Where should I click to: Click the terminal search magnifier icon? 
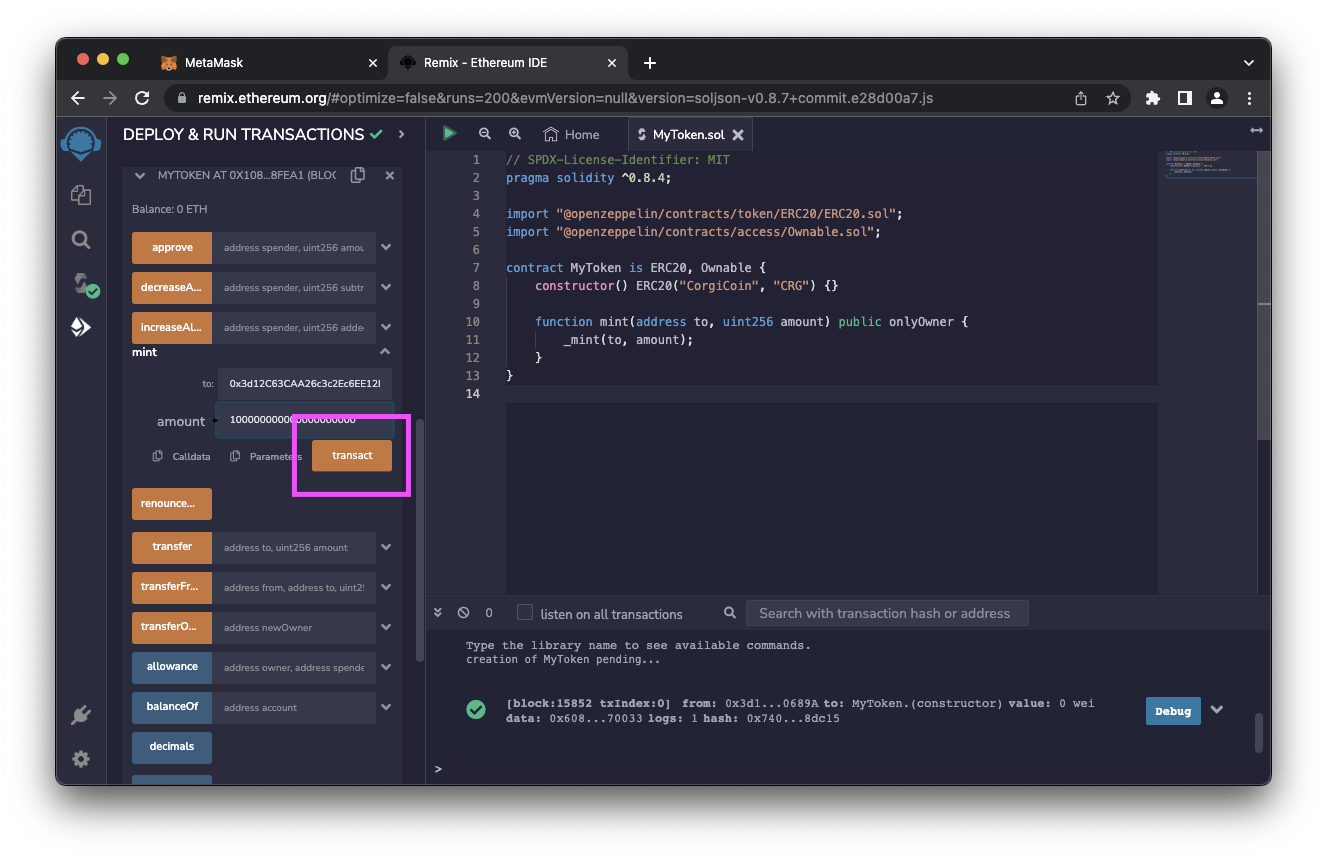pos(730,613)
